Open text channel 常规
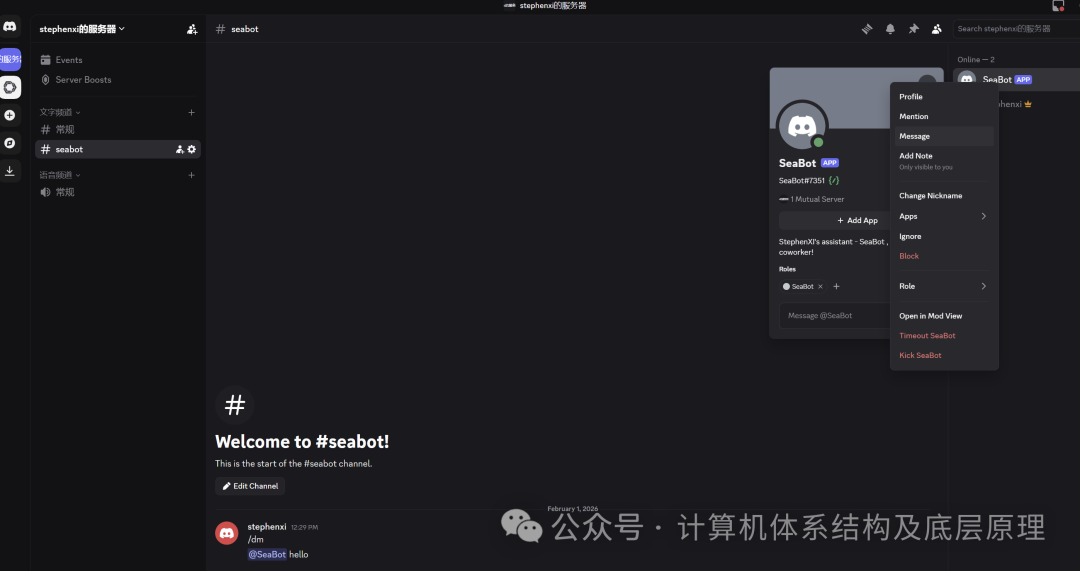This screenshot has height=571, width=1080. click(117, 129)
